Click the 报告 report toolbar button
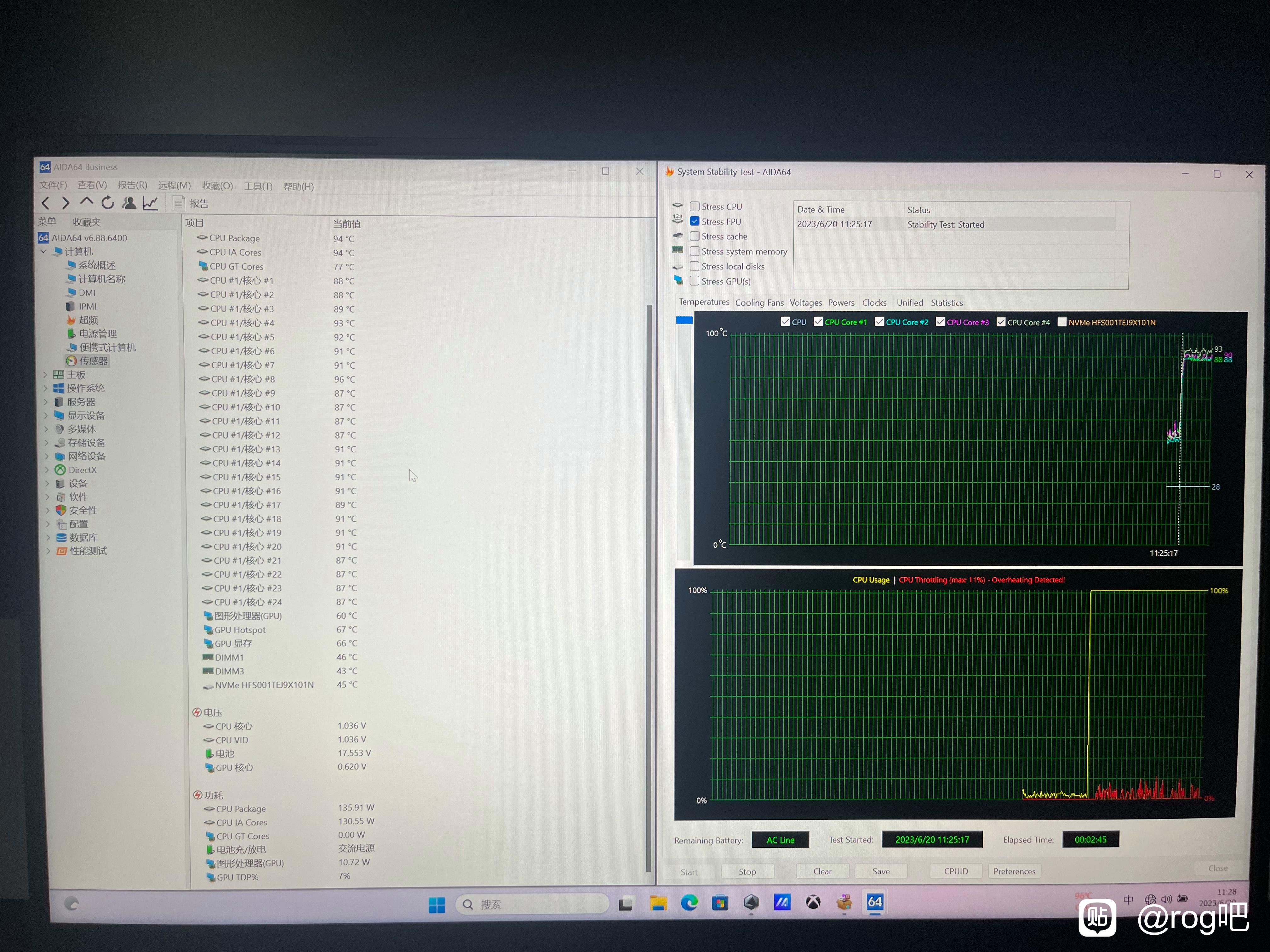1270x952 pixels. point(191,203)
